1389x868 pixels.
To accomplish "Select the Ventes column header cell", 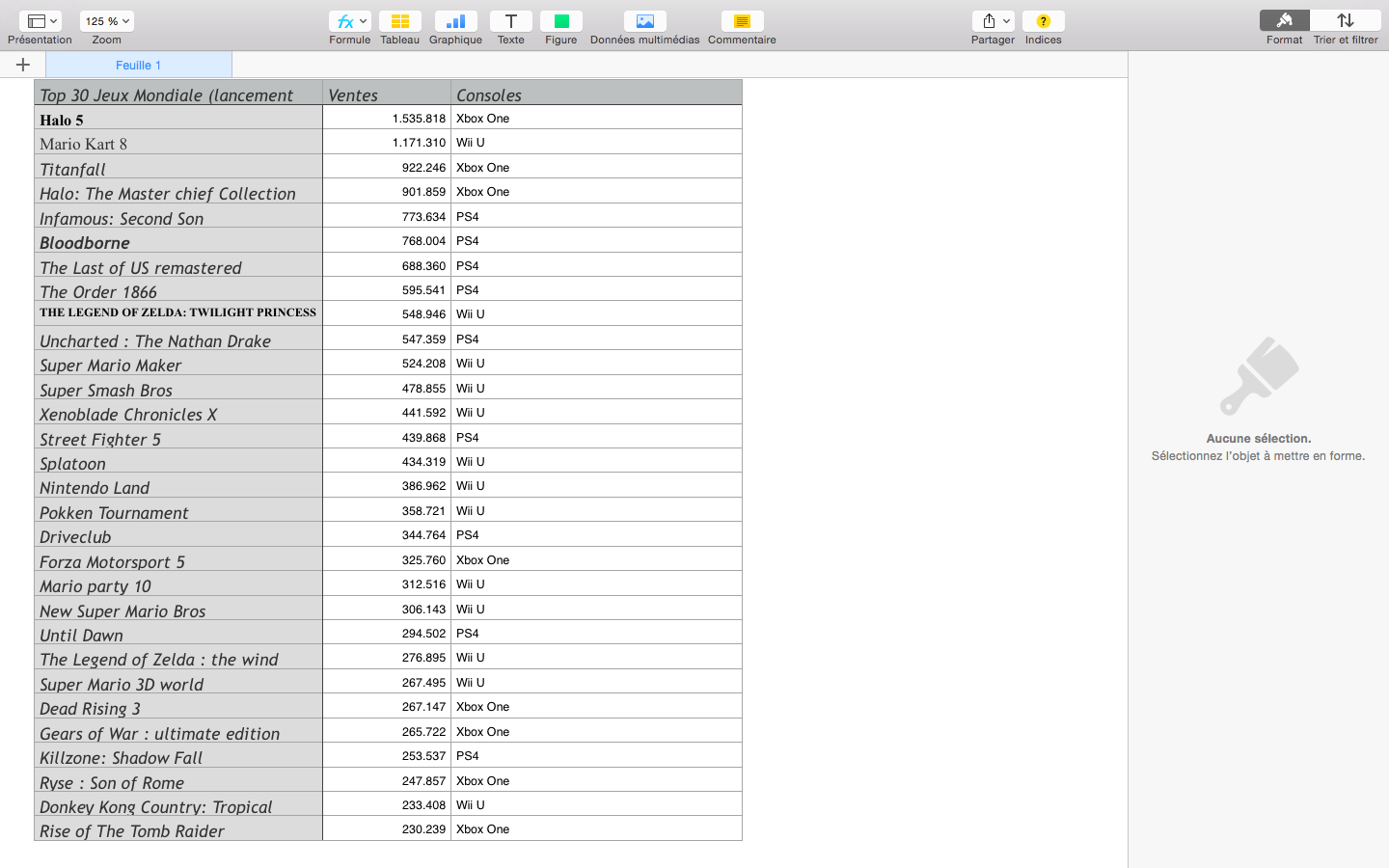I will click(x=387, y=93).
